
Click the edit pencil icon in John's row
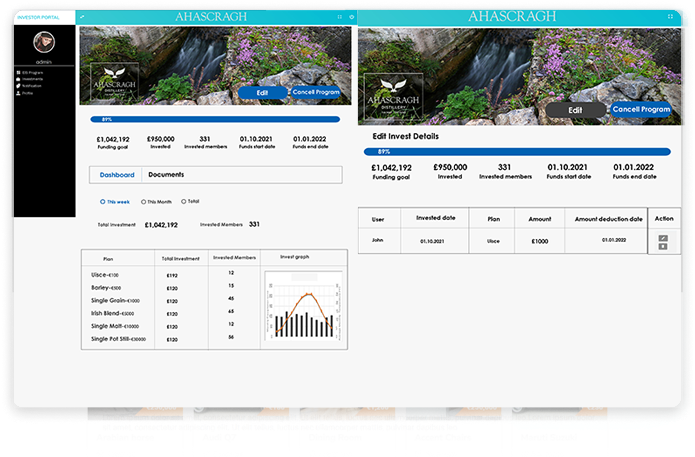(663, 238)
